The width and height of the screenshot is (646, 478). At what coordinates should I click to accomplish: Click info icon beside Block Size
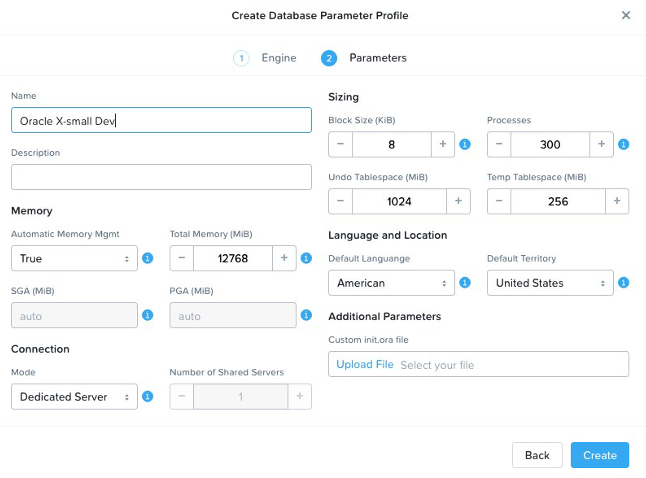(x=465, y=144)
